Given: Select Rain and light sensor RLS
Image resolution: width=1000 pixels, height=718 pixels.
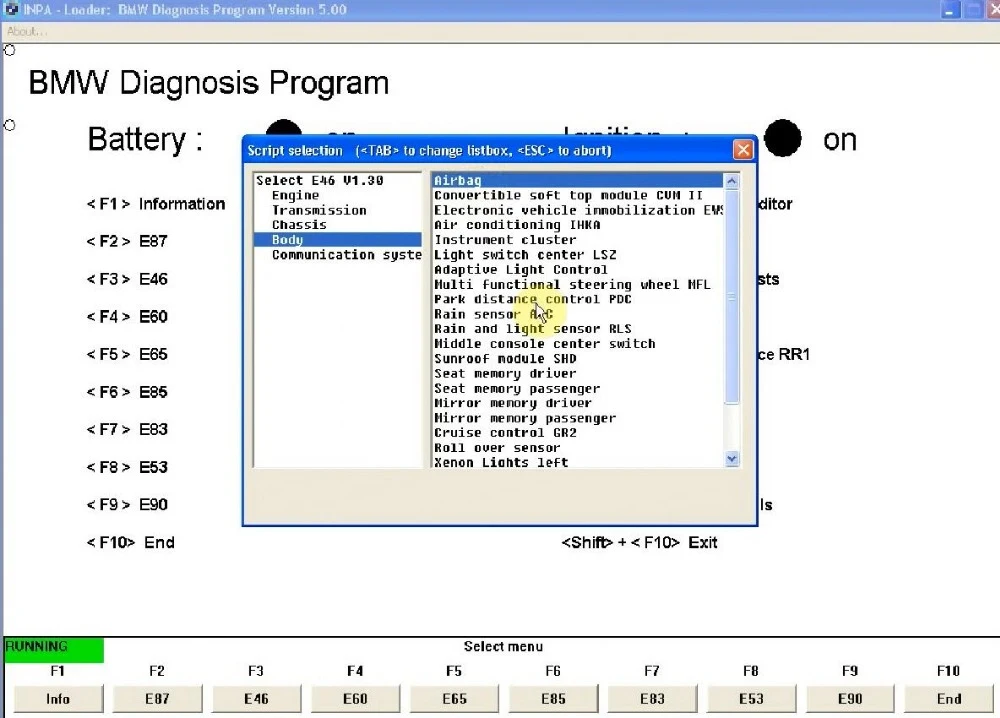Looking at the screenshot, I should [578, 328].
